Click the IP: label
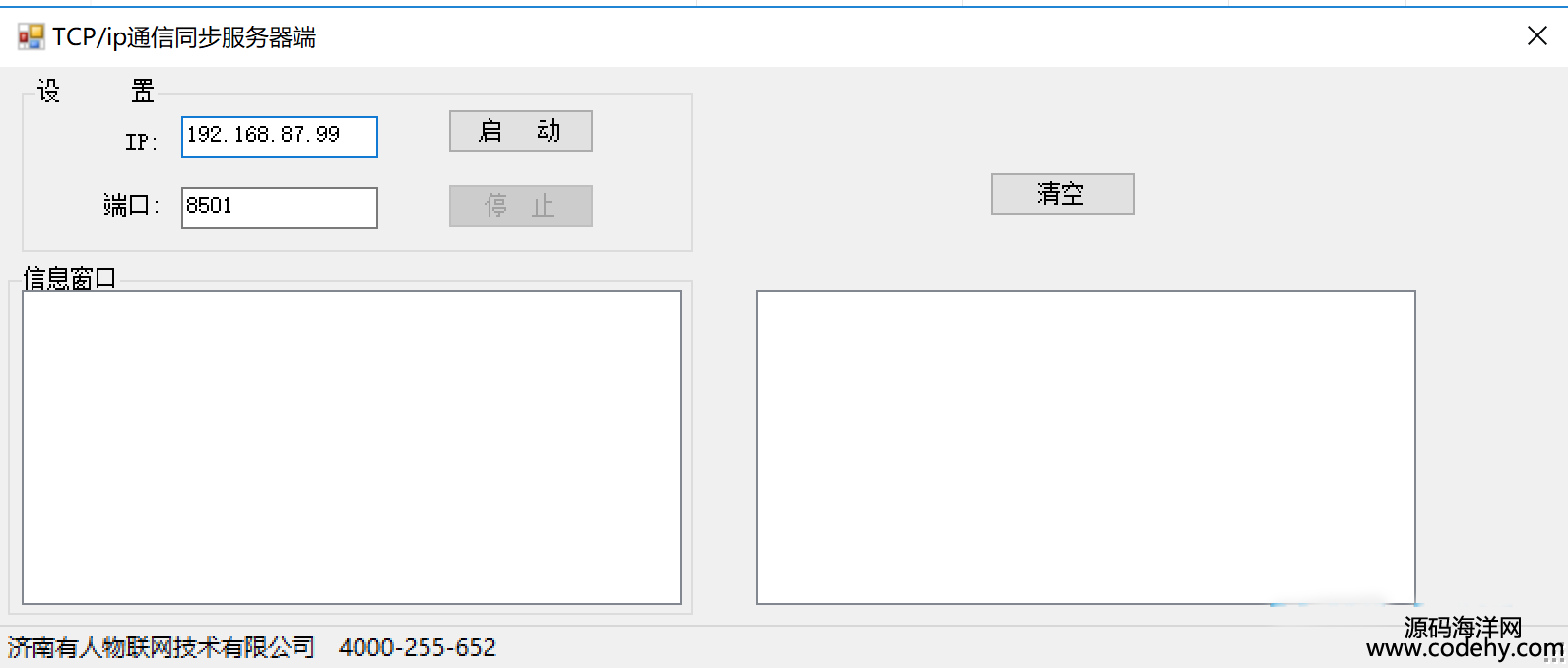1568x668 pixels. point(141,142)
